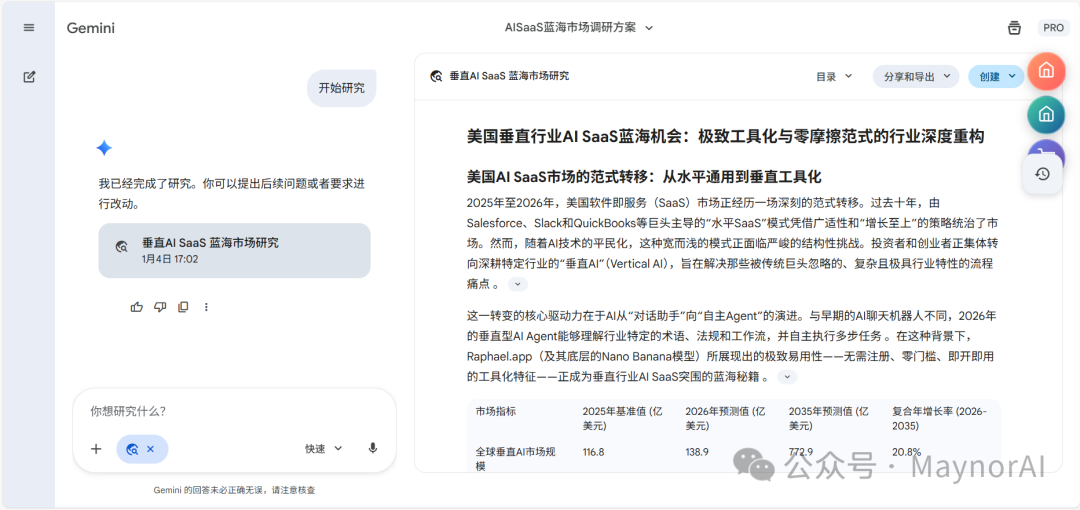Expand sources chevron after 蓝海秘籍 paragraph
The image size is (1080, 510).
tap(787, 377)
